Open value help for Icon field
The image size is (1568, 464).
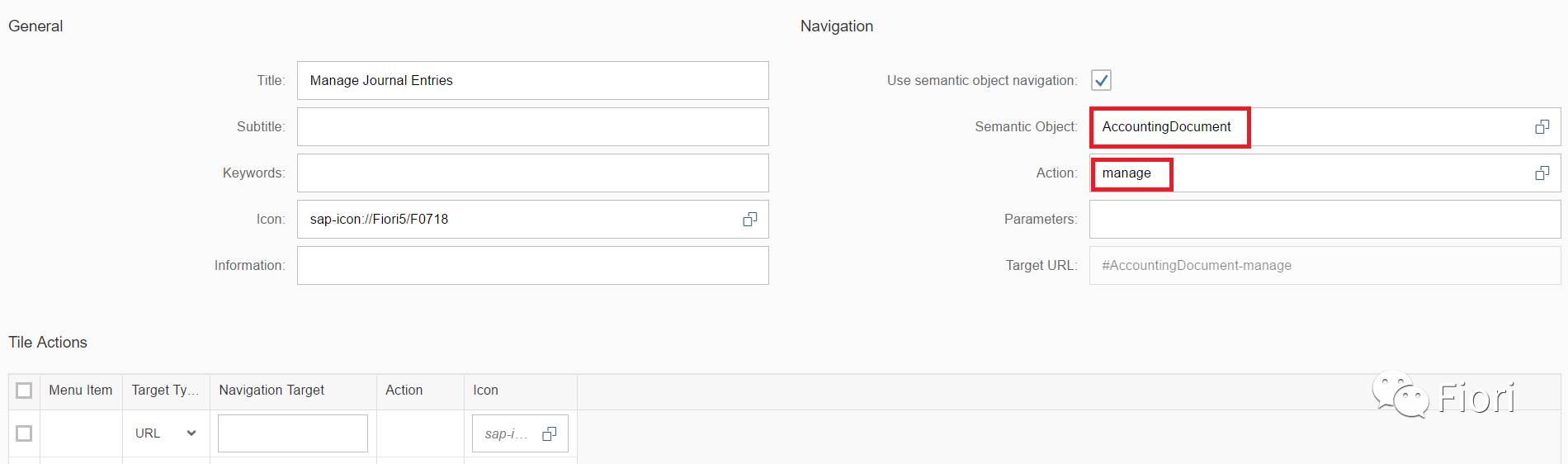click(x=749, y=219)
